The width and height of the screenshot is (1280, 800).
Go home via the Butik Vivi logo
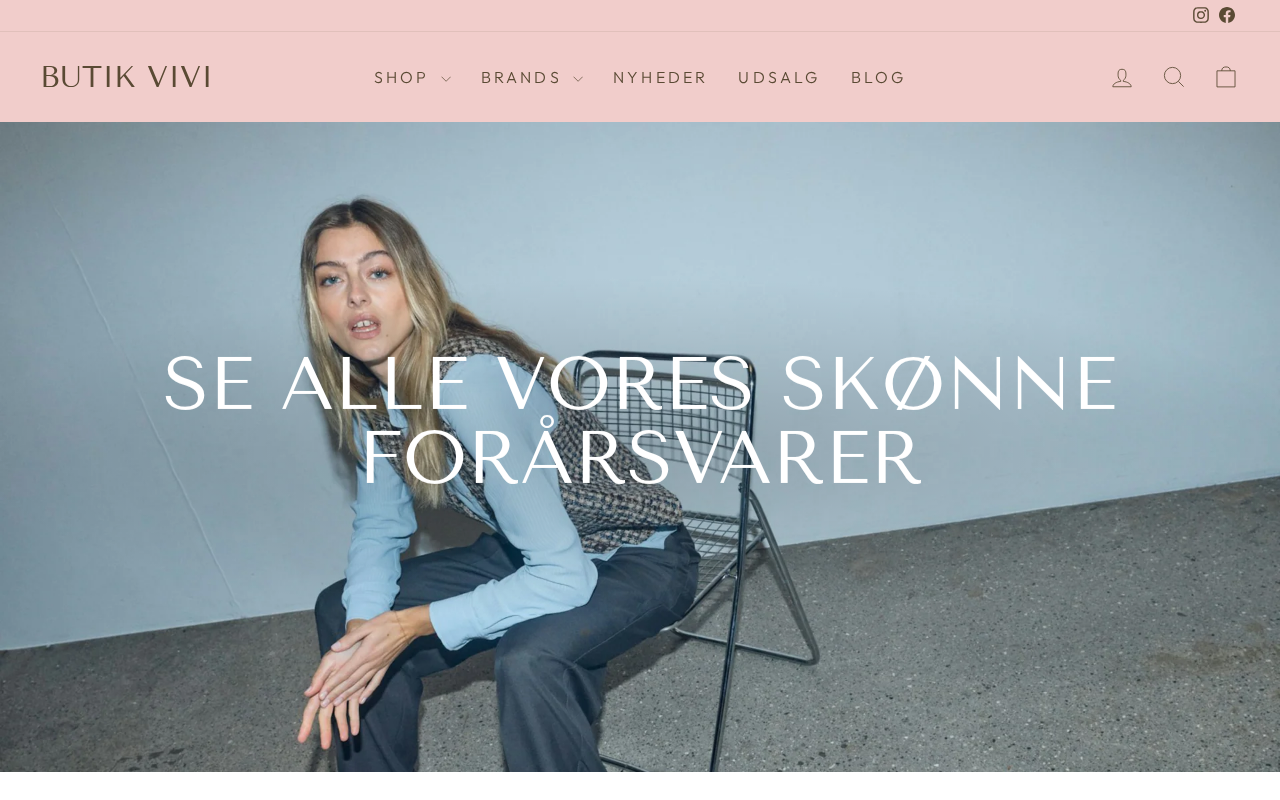coord(126,77)
